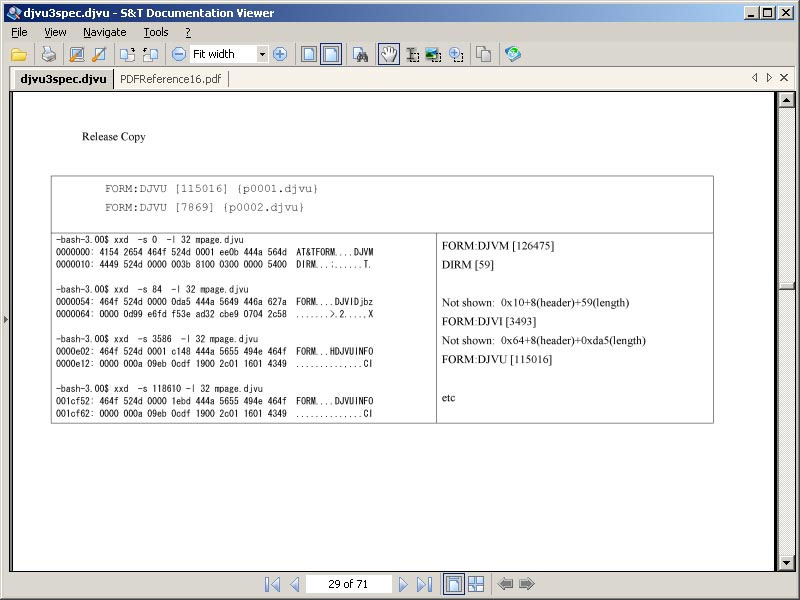Jump to the last page
800x600 pixels.
(424, 584)
